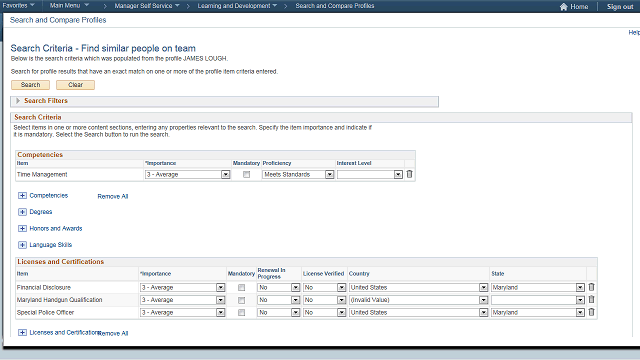
Task: Open Importance dropdown for Time Management
Action: 187,174
